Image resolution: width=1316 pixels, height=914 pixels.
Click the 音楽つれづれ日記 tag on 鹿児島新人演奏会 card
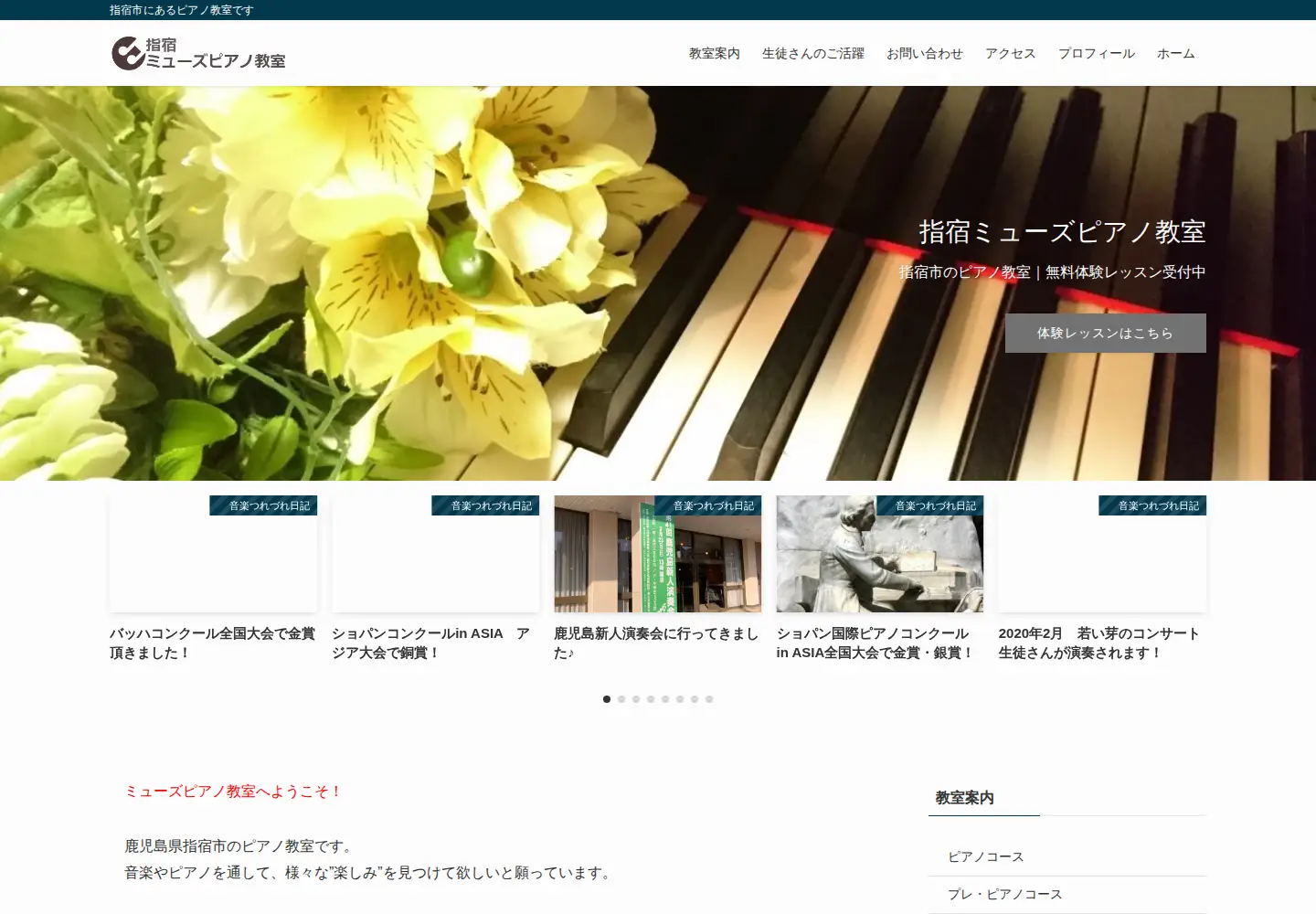coord(709,505)
